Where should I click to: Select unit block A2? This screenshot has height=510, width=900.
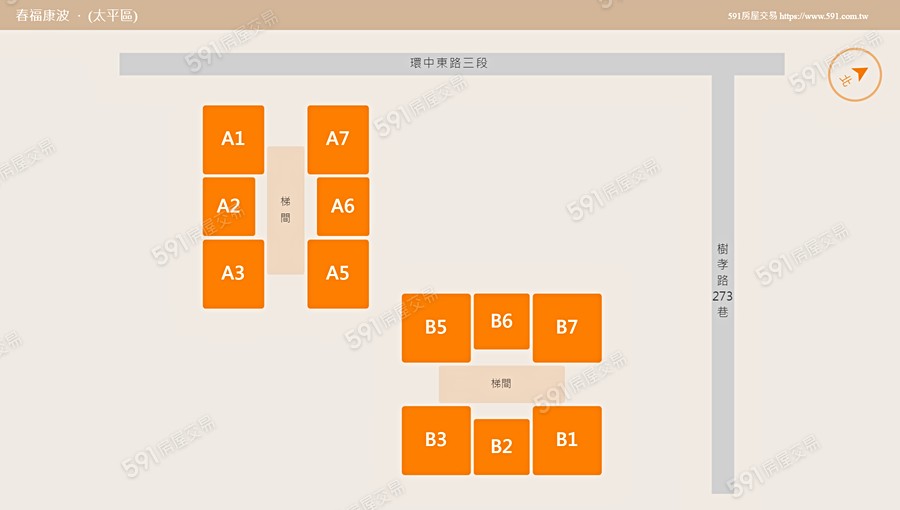point(229,206)
